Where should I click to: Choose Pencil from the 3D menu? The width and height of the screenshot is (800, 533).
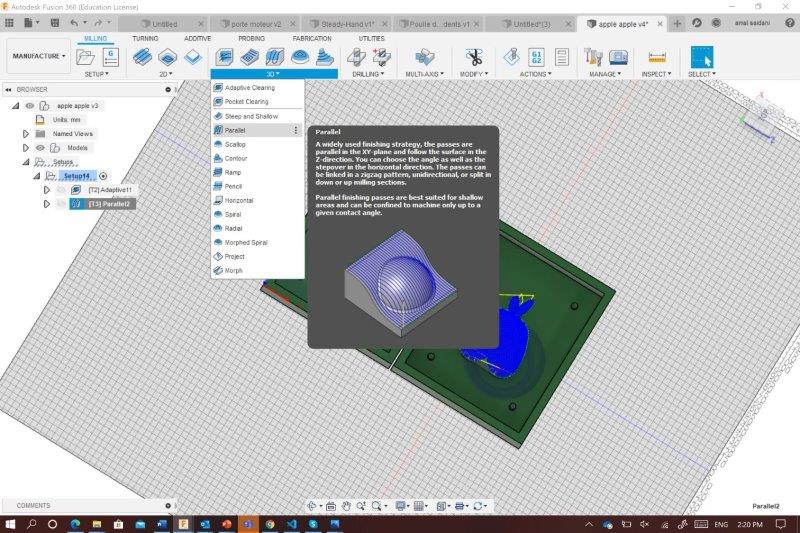click(x=257, y=187)
